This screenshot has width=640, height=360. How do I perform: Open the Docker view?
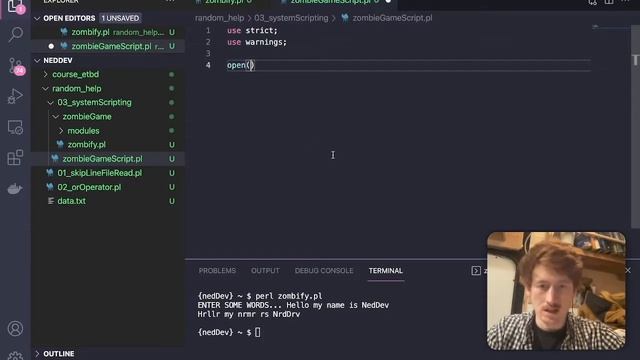tap(15, 189)
